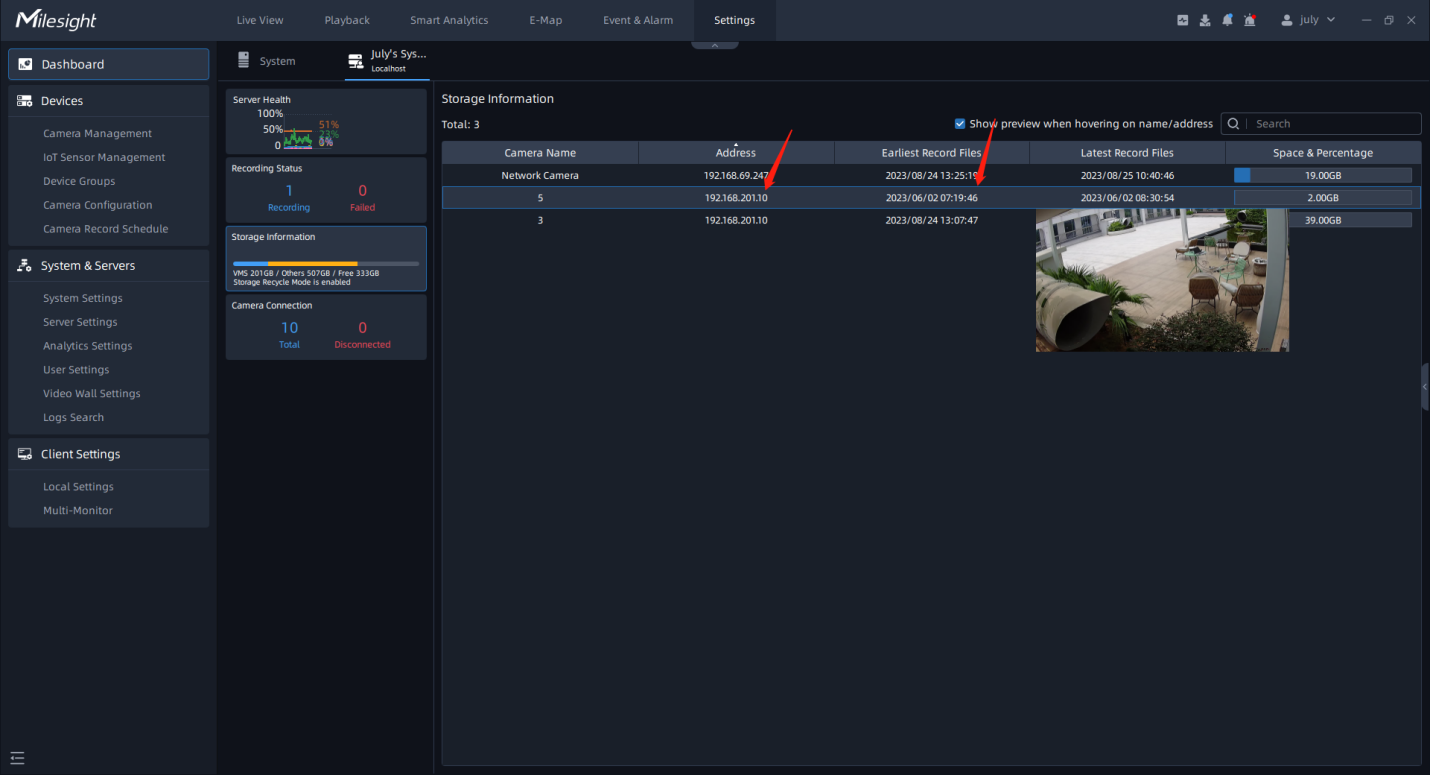Click the server health monitor icon in titlebar
Screen dimensions: 1430x775
[1182, 19]
